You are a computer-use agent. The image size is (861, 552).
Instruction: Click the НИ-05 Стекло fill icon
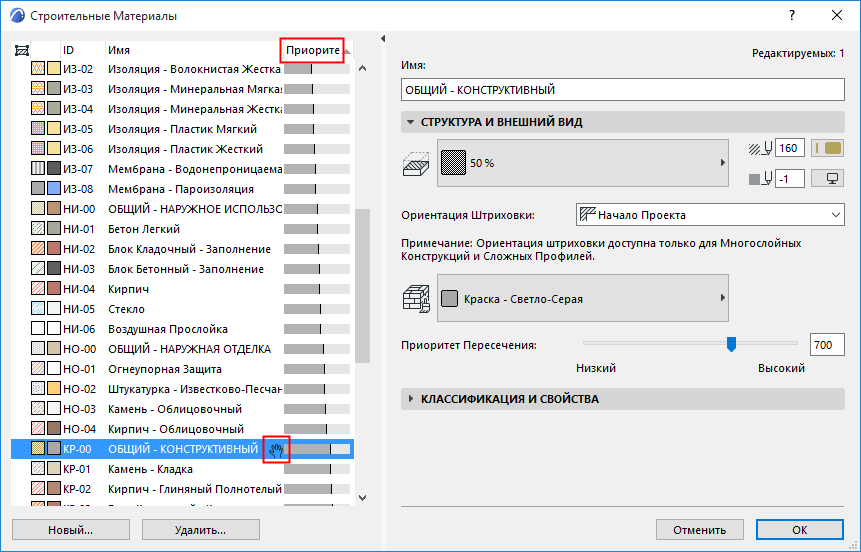click(38, 309)
